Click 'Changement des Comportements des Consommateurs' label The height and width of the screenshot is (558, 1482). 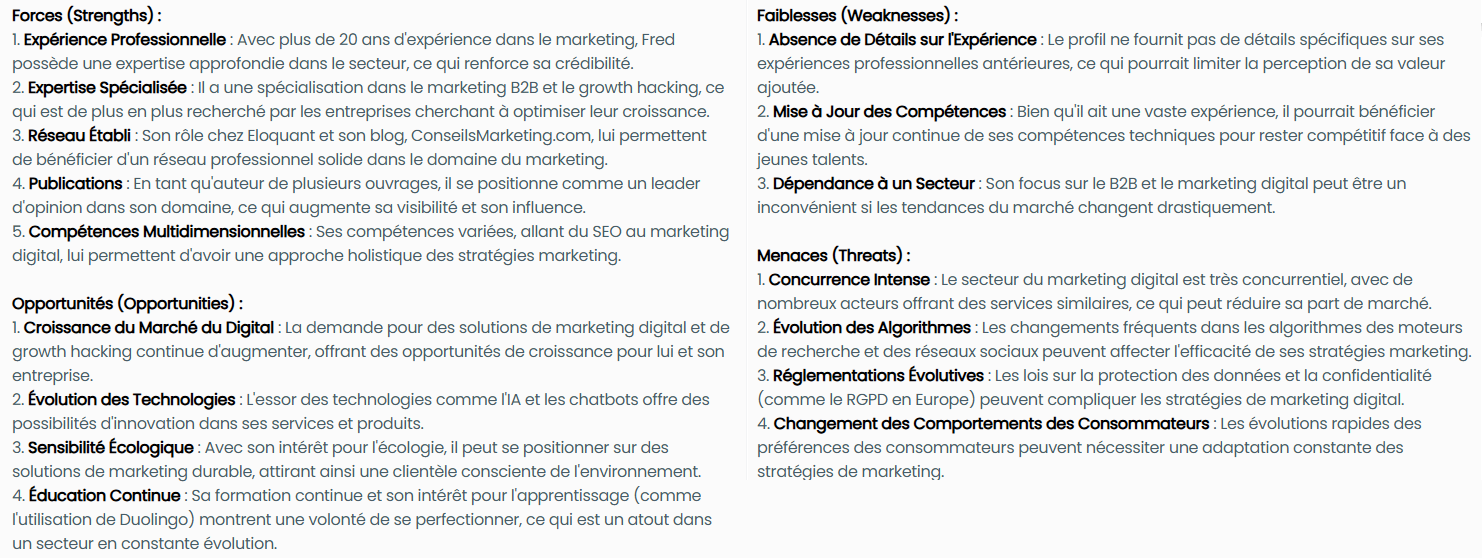992,424
